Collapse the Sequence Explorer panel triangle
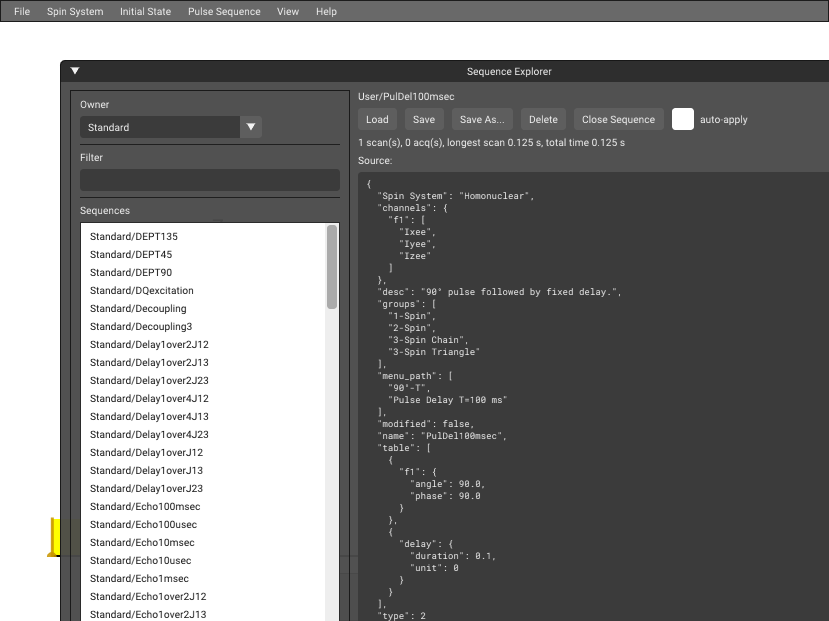This screenshot has width=829, height=621. 75,71
